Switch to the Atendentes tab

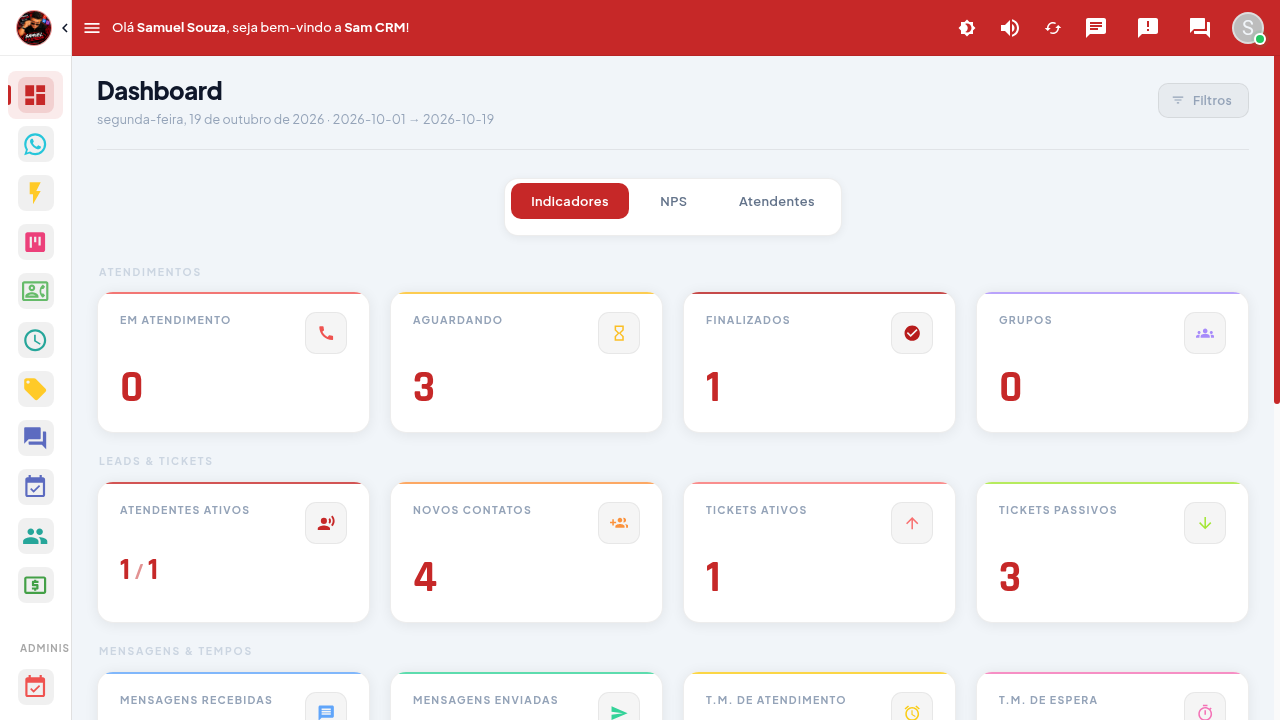(777, 201)
